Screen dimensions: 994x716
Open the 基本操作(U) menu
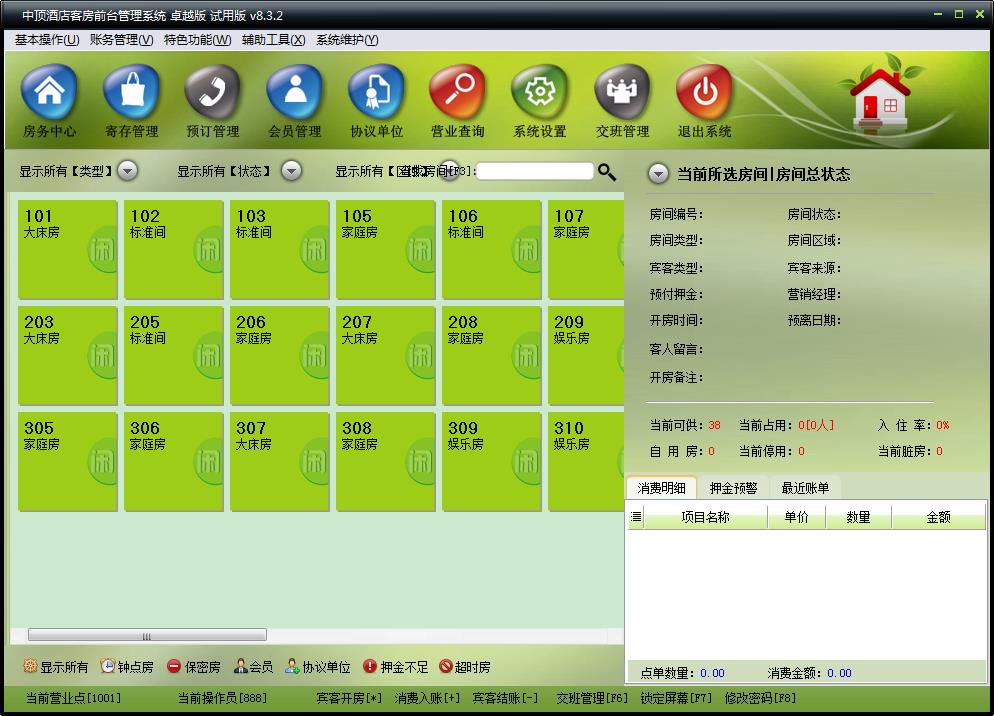(47, 40)
